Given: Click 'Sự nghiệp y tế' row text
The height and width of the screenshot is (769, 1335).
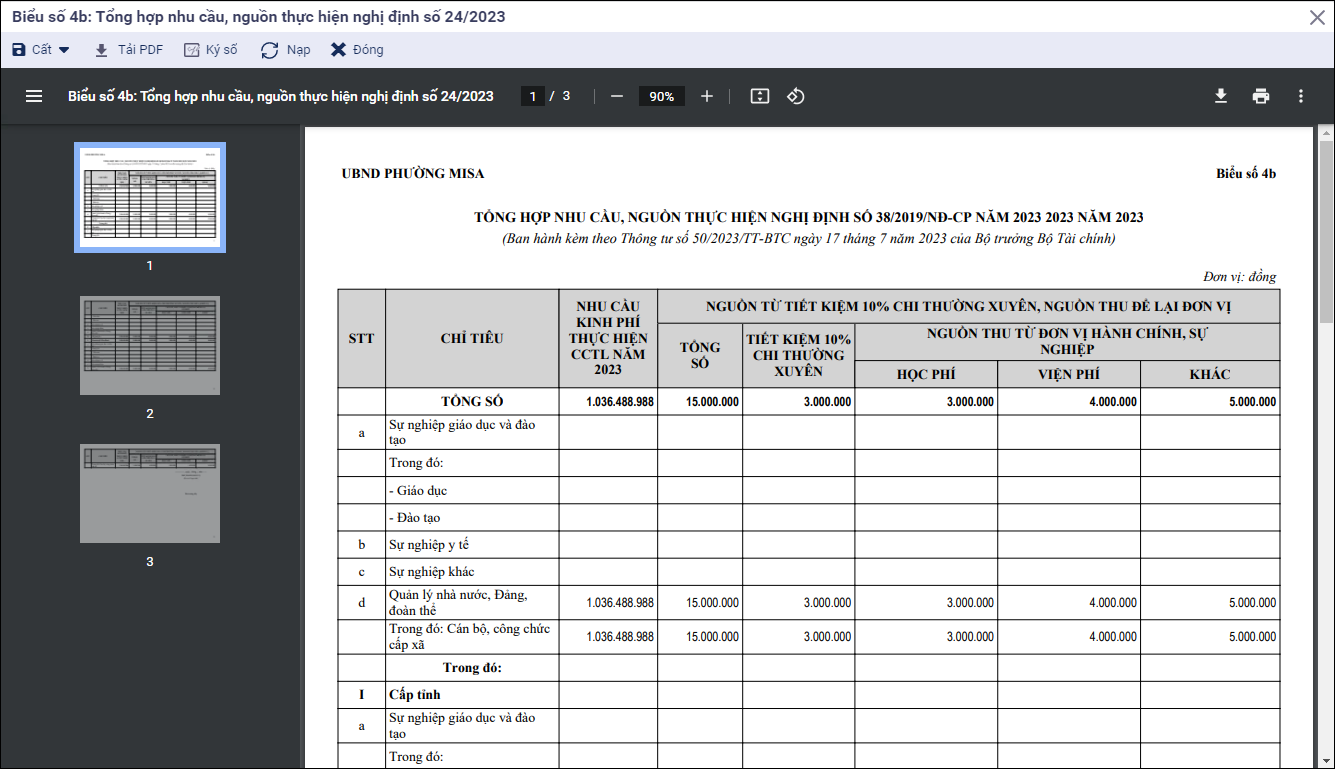Looking at the screenshot, I should (x=429, y=545).
